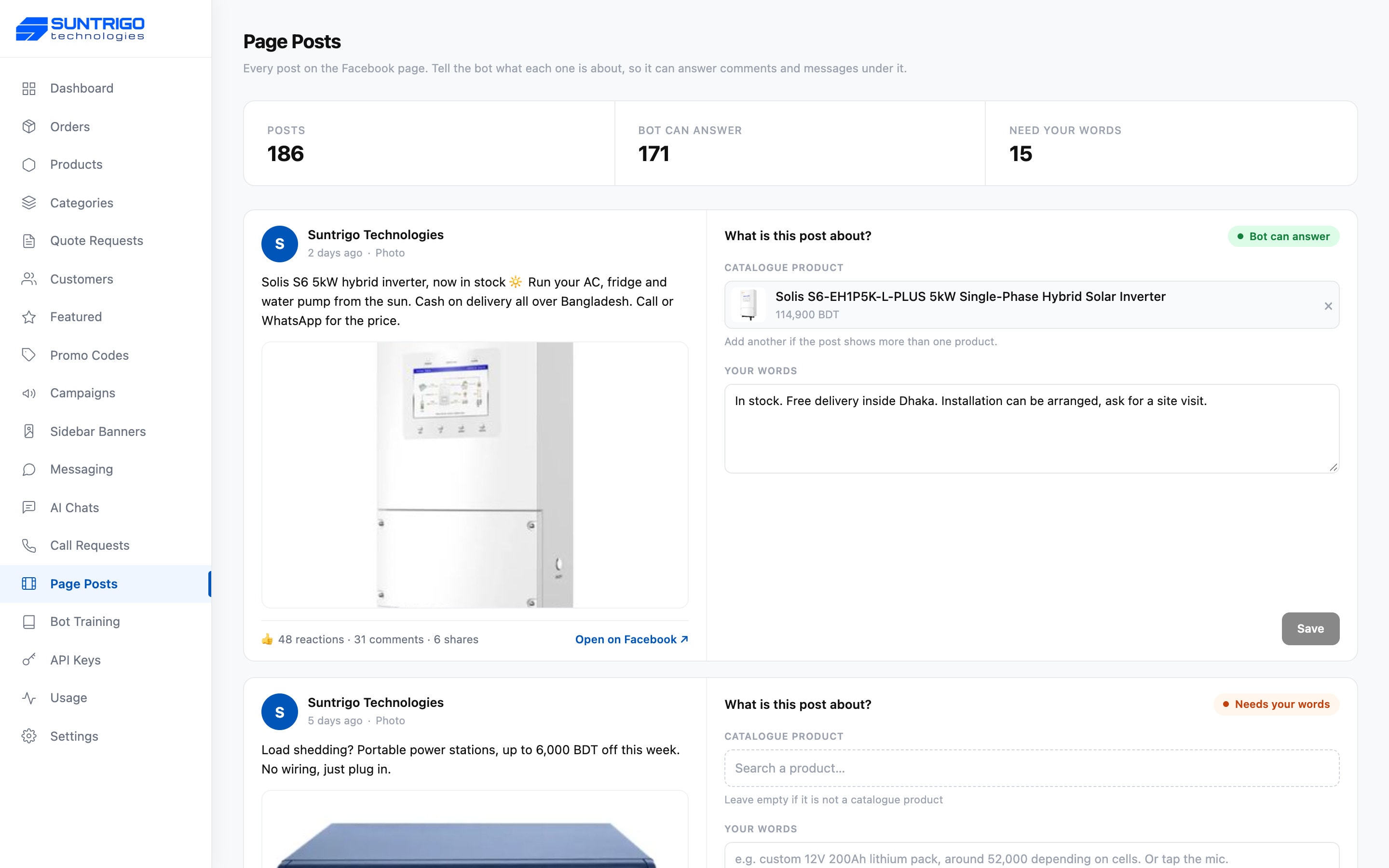Viewport: 1389px width, 868px height.
Task: Click the Call Requests phone icon
Action: pyautogui.click(x=29, y=545)
